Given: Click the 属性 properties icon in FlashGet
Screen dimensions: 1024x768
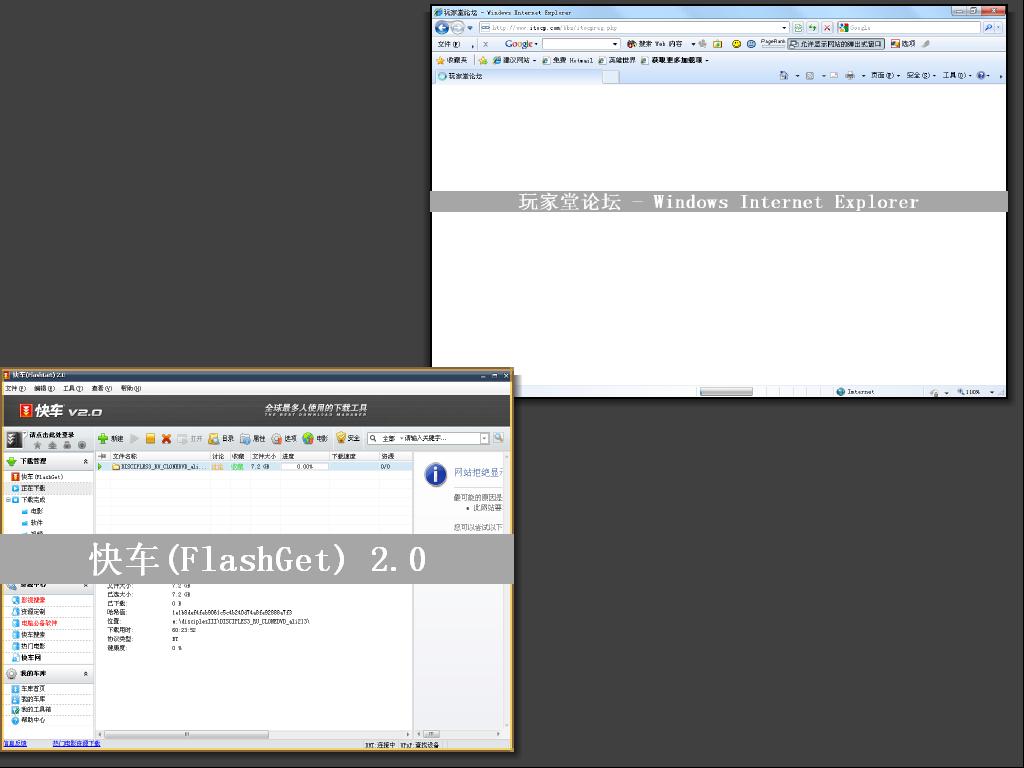Looking at the screenshot, I should coord(245,438).
